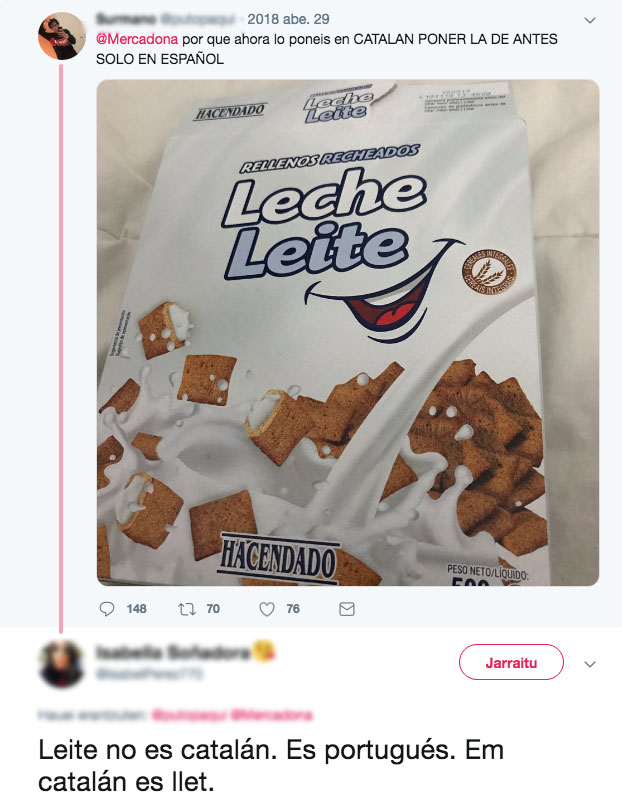Expand the first tweet's chevron menu
Viewport: 622px width, 809px height.
pos(589,20)
